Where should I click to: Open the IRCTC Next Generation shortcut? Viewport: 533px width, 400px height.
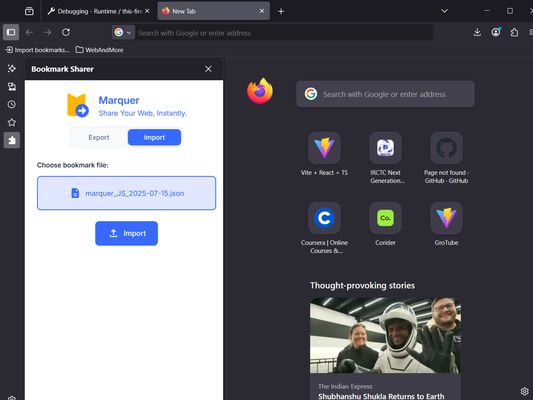coord(385,158)
